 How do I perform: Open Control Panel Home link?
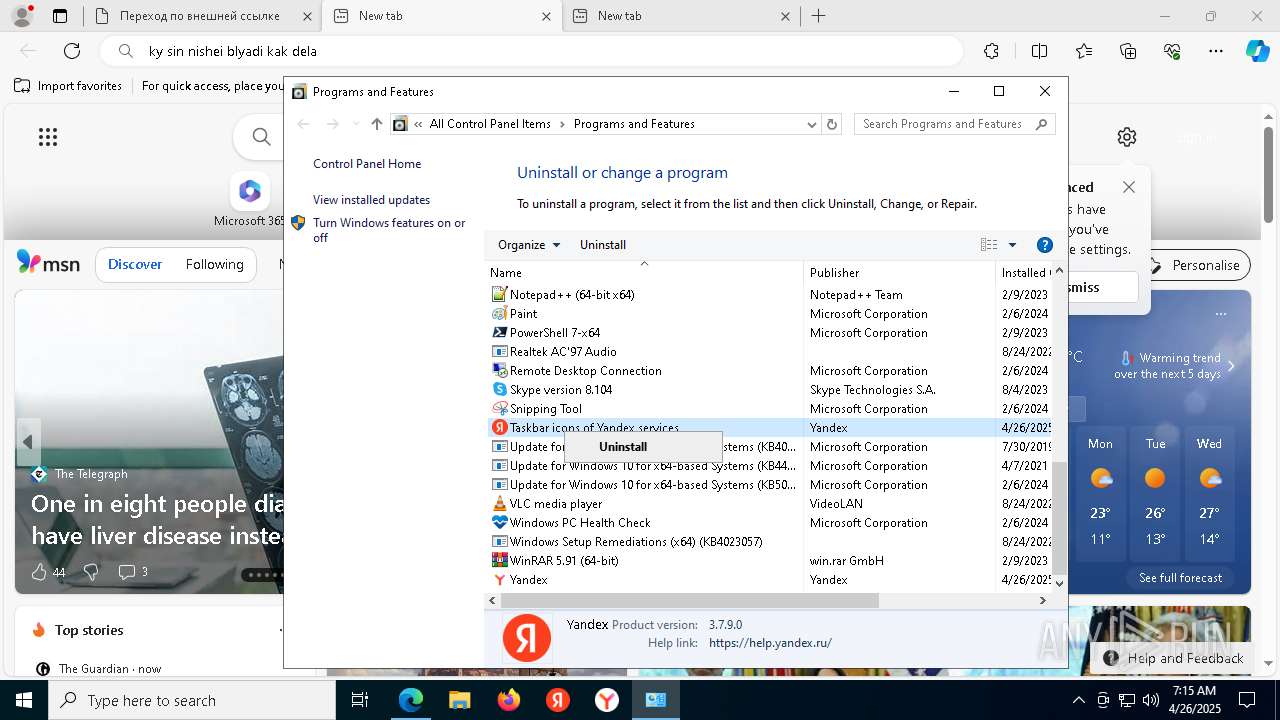tap(367, 164)
